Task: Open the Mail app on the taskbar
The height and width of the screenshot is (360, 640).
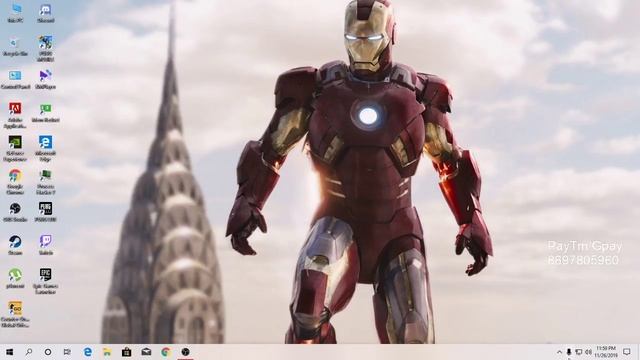Action: 146,352
